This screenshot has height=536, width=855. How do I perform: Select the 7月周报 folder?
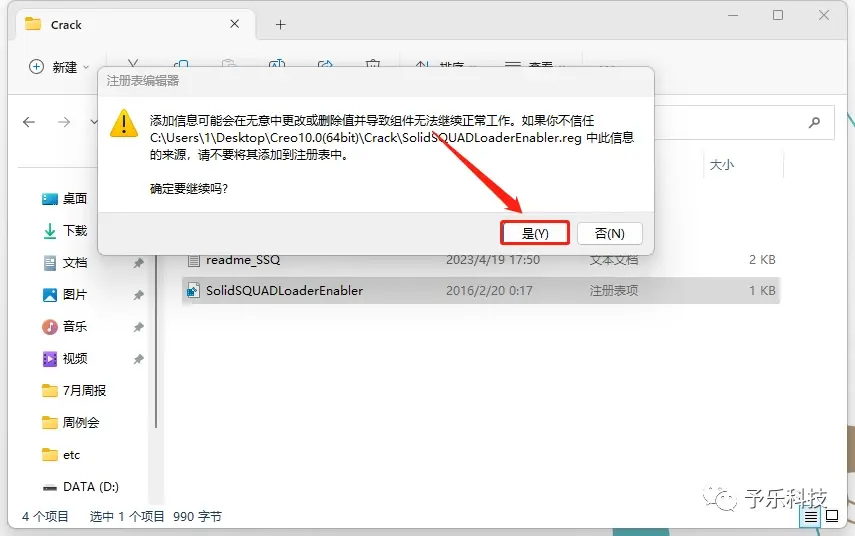[x=74, y=390]
